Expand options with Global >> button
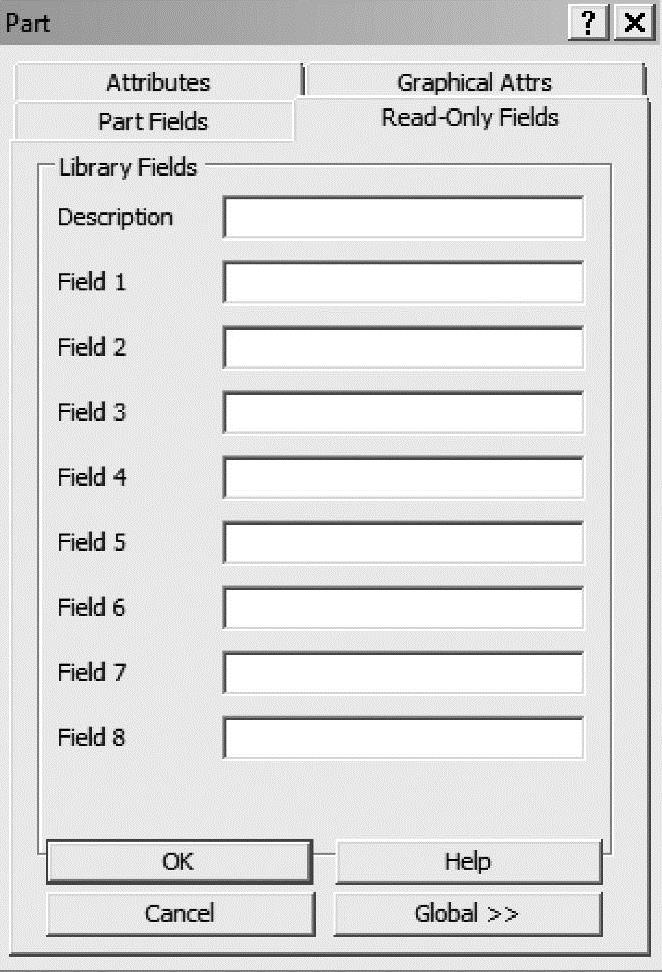Screen dimensions: 662x972 coord(468,913)
